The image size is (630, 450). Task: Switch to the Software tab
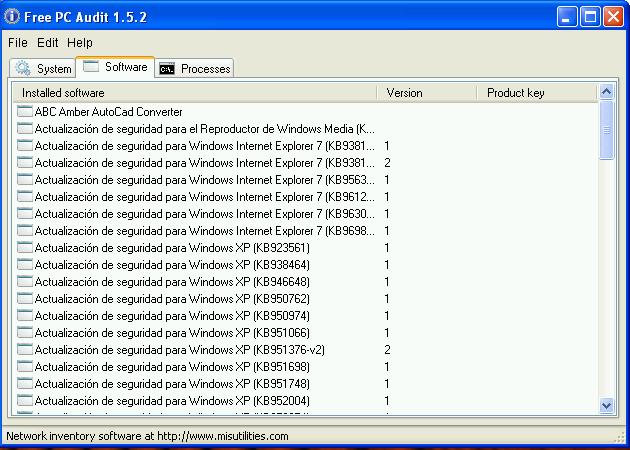click(115, 67)
